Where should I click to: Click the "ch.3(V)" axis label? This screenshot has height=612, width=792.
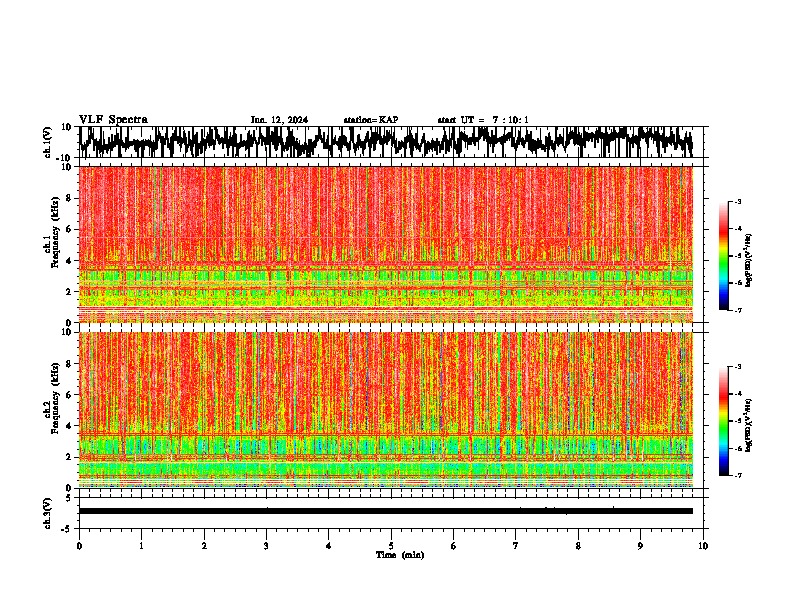pos(48,514)
